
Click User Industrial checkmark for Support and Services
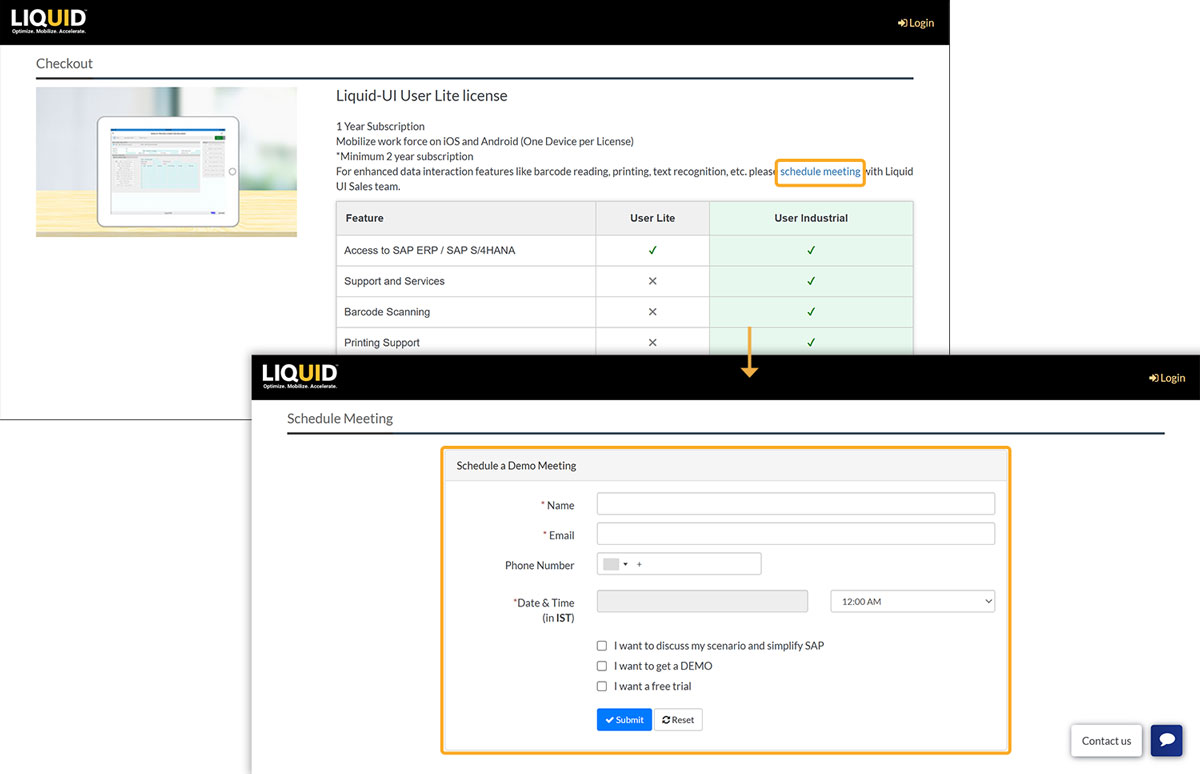pyautogui.click(x=811, y=281)
